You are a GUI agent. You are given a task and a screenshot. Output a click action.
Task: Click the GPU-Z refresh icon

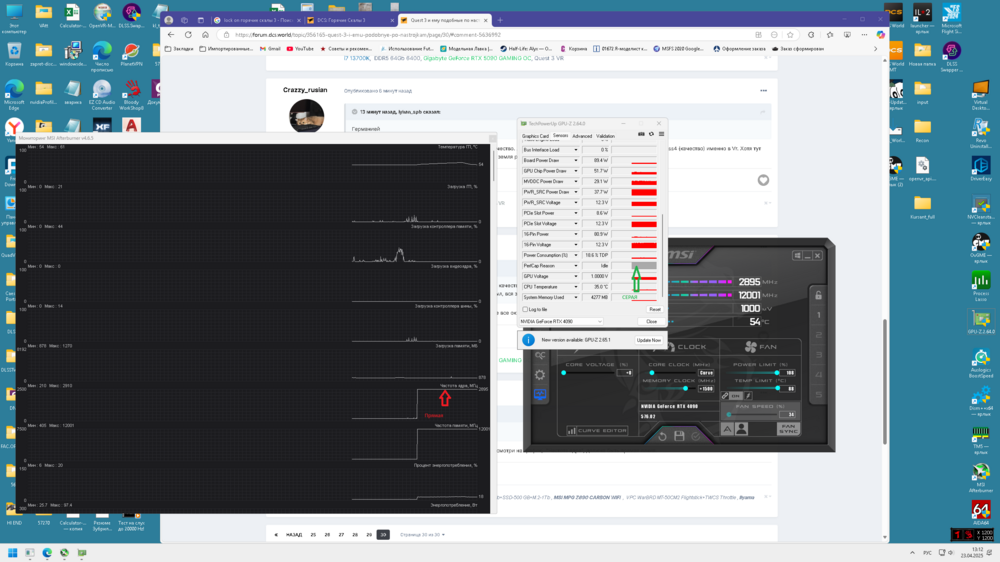(651, 135)
